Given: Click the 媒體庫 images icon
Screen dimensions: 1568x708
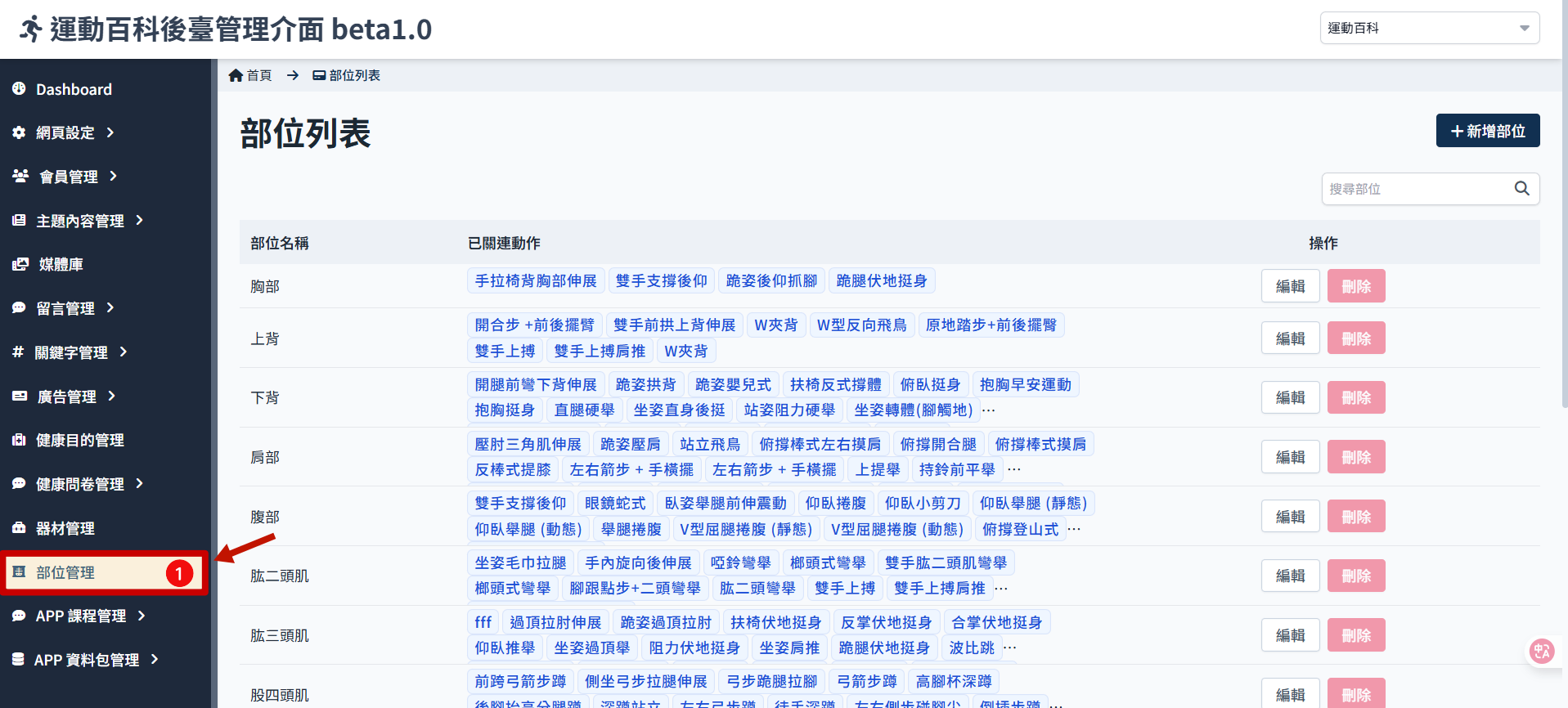Looking at the screenshot, I should point(20,264).
